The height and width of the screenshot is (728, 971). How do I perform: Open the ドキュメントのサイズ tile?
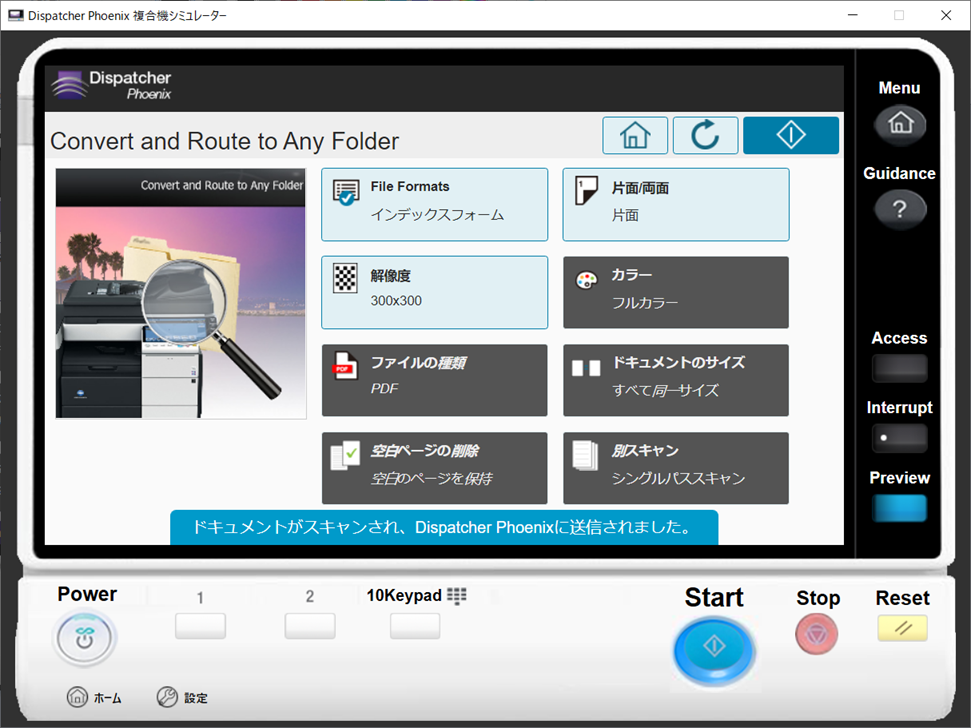676,380
